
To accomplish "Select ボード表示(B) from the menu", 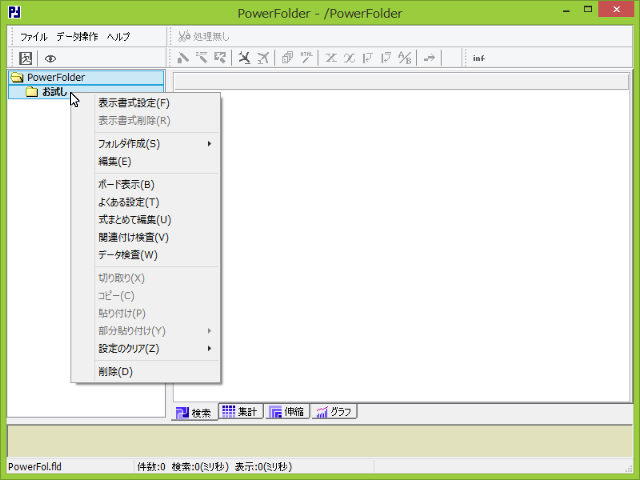I will coord(157,184).
